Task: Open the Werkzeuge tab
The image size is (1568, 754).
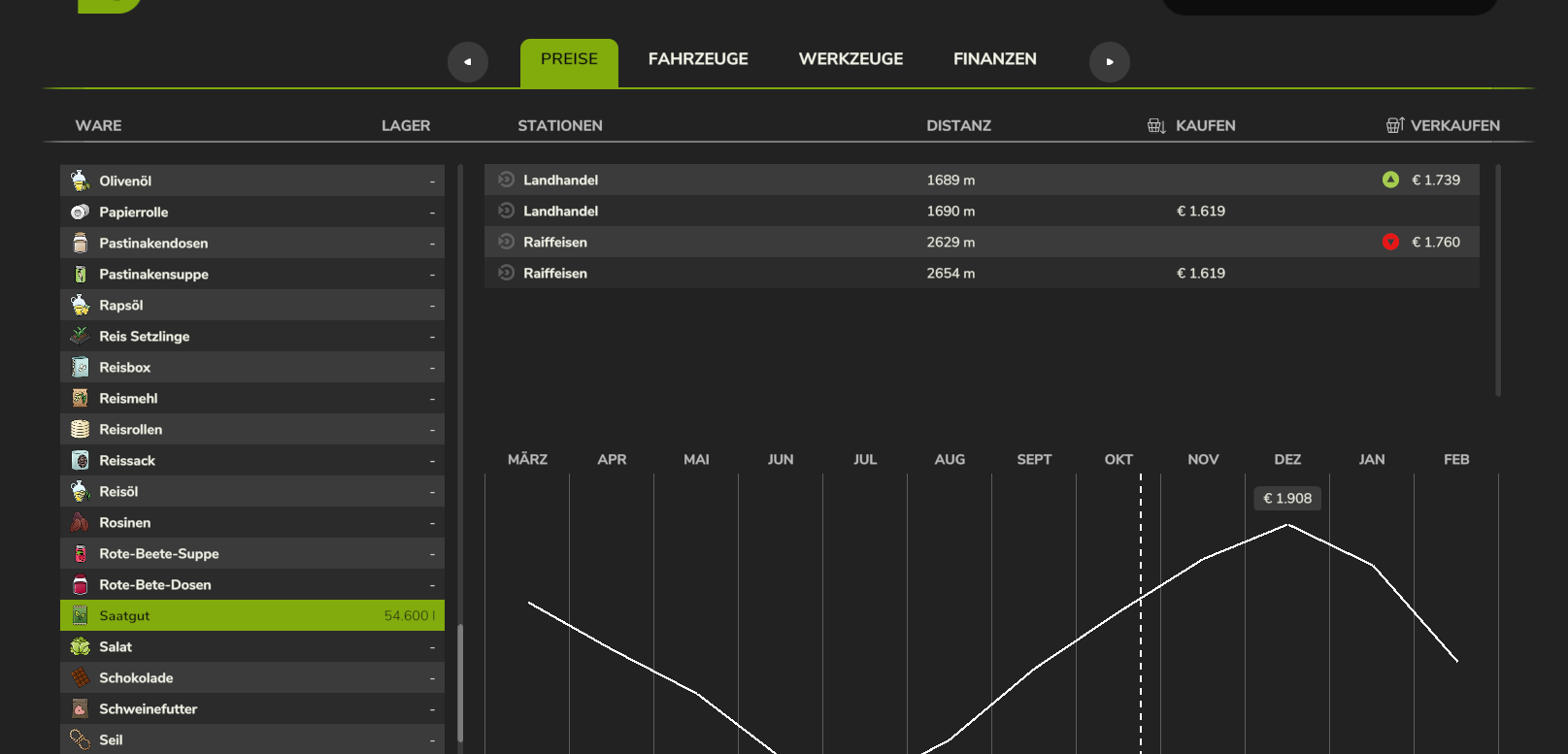Action: 851,59
